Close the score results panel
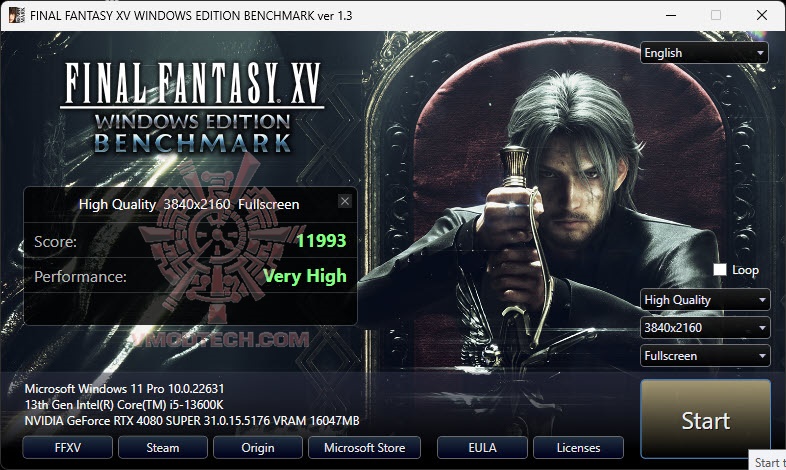 click(345, 201)
